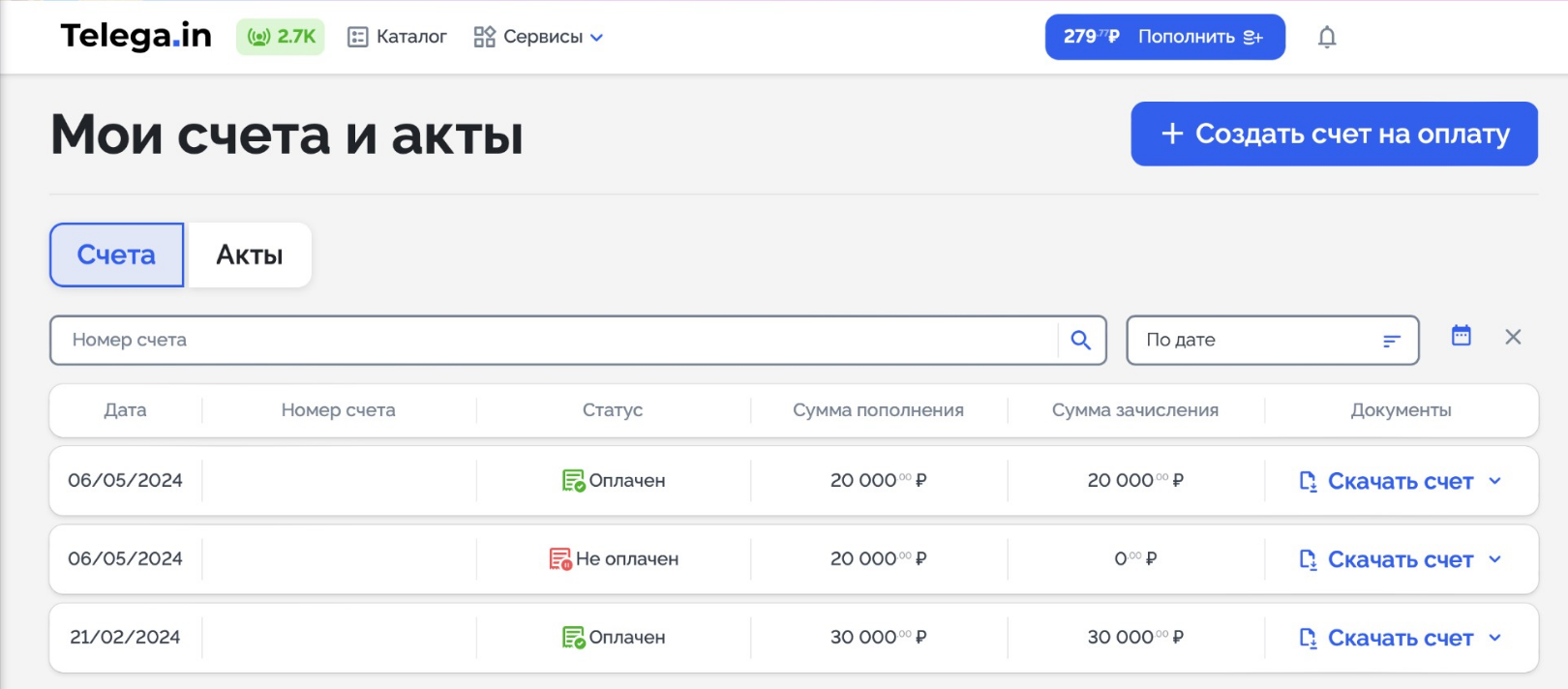Open the Каталог menu item
This screenshot has height=689, width=1568.
pyautogui.click(x=397, y=37)
